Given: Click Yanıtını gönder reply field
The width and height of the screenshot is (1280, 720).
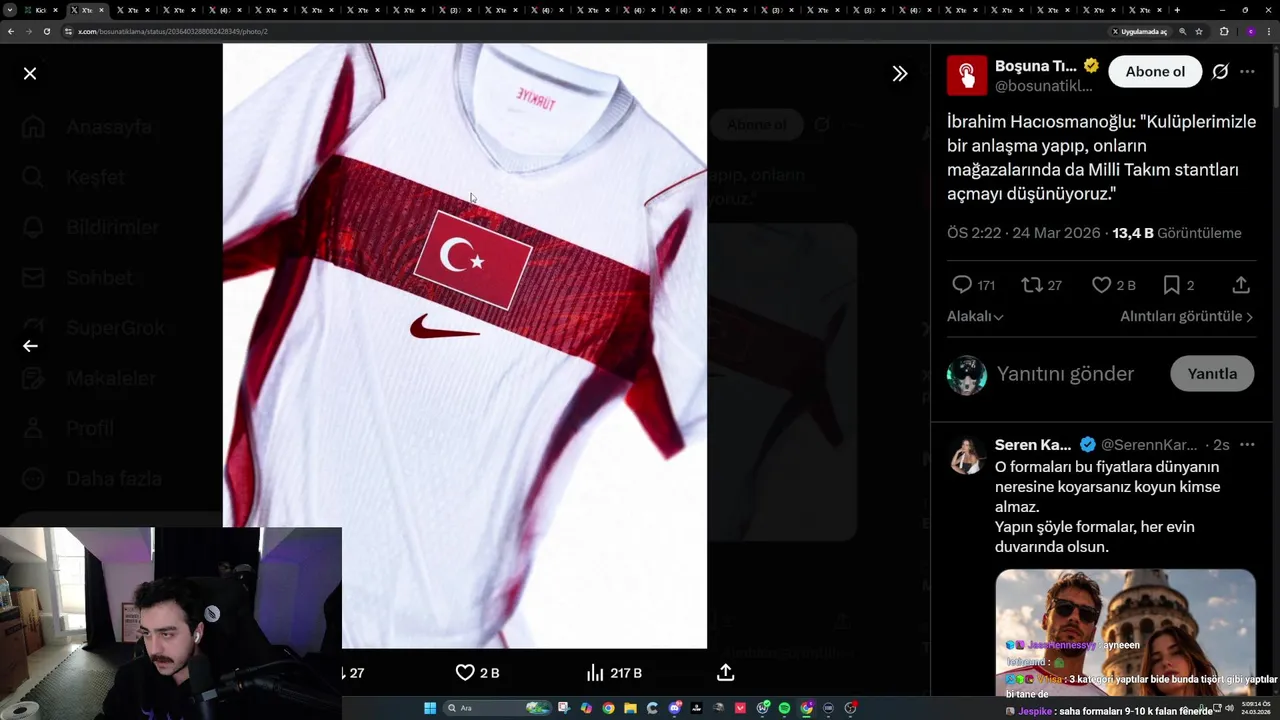Looking at the screenshot, I should tap(1066, 374).
